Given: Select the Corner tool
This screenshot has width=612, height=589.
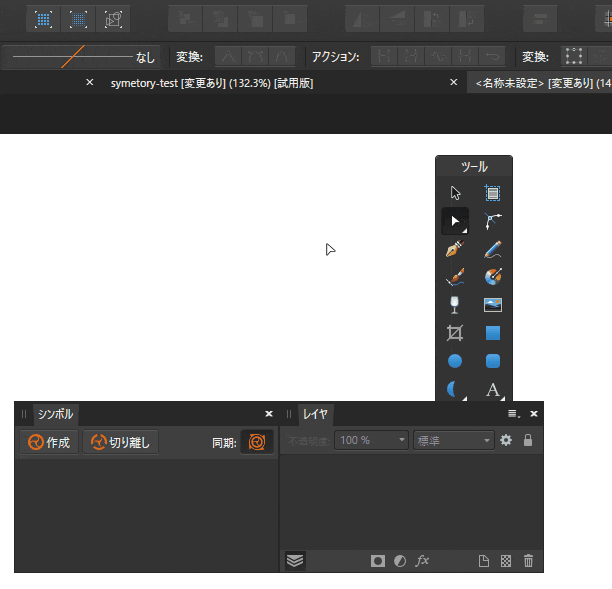Looking at the screenshot, I should (493, 221).
